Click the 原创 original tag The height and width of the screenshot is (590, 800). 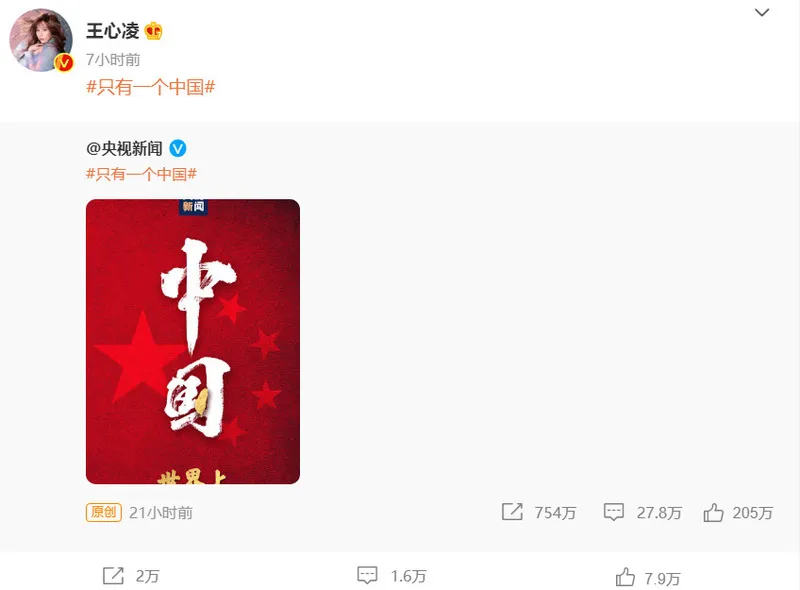tap(104, 512)
